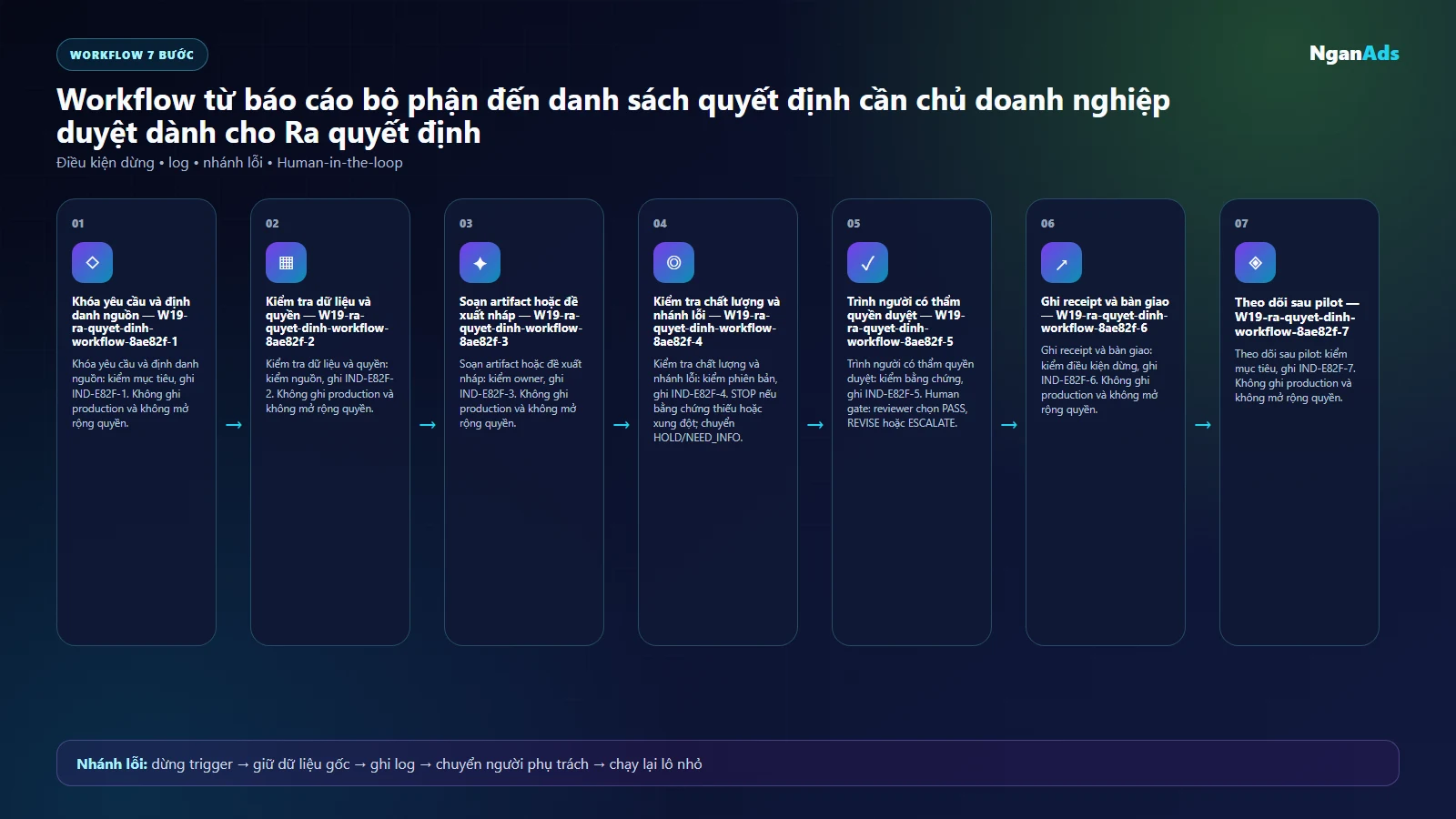Click the step number 04 label

tap(660, 223)
